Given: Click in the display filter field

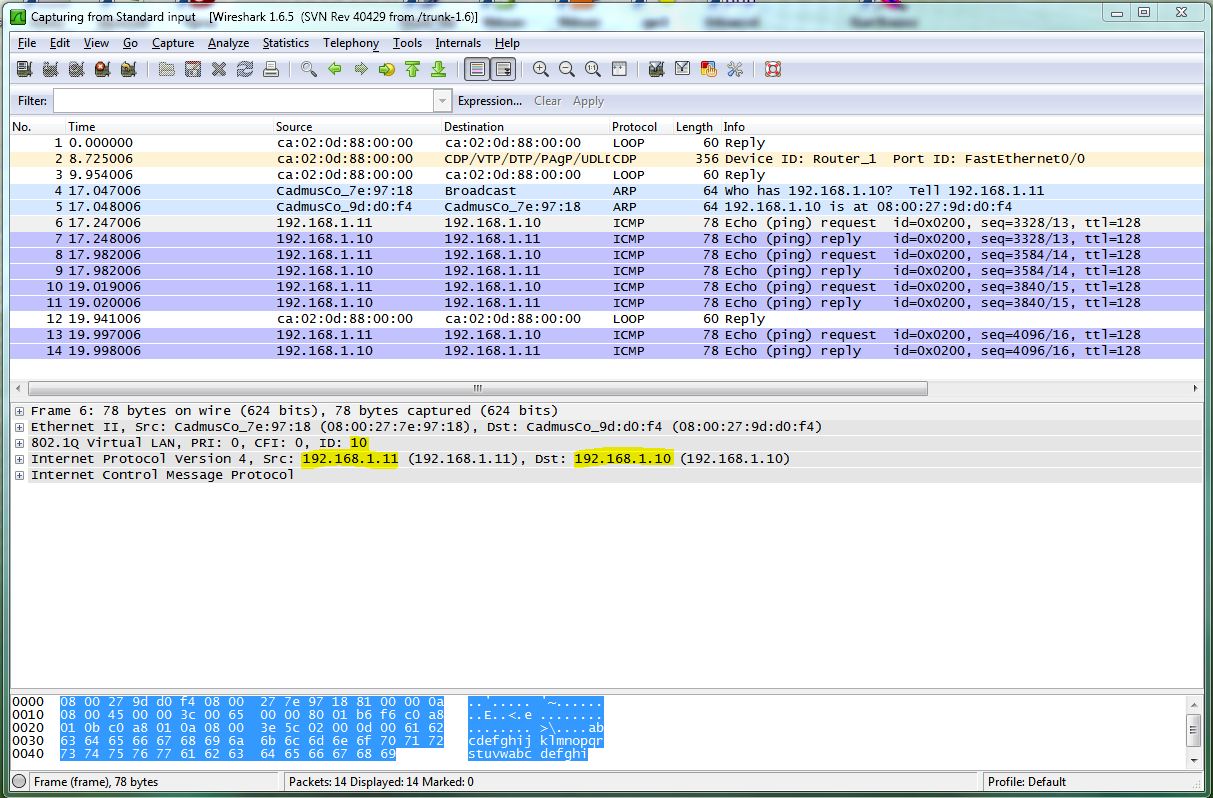Looking at the screenshot, I should [243, 101].
